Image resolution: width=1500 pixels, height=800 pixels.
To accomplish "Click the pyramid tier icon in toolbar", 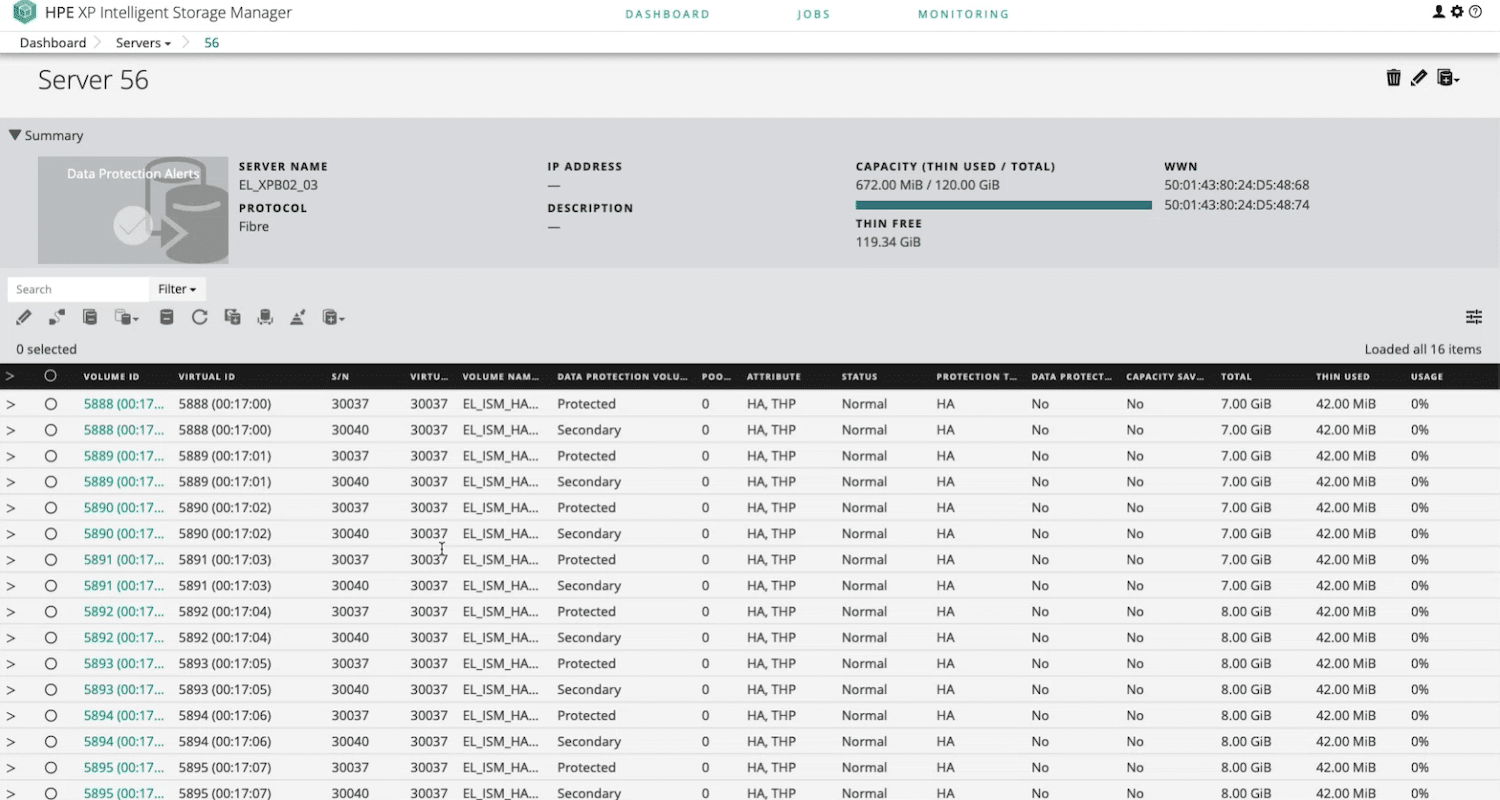I will (297, 317).
